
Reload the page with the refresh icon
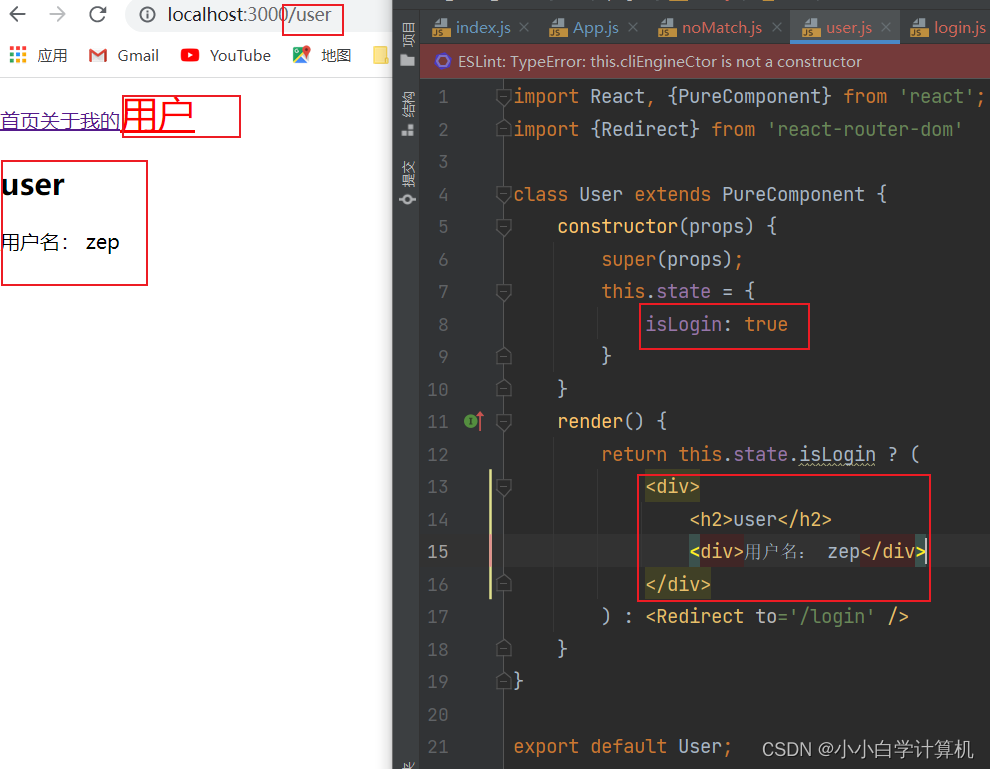97,16
